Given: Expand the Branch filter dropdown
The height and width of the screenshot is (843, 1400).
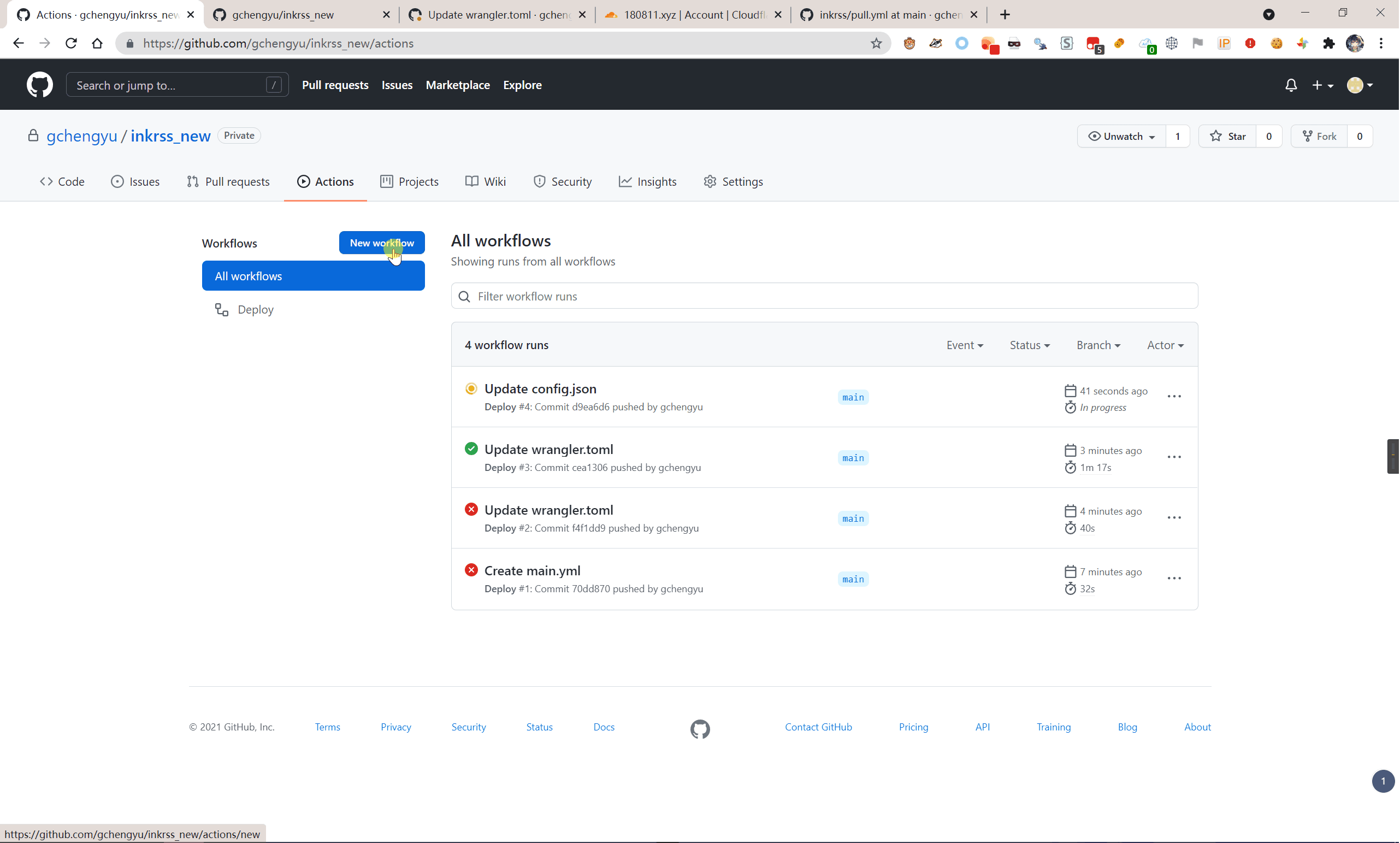Looking at the screenshot, I should pyautogui.click(x=1098, y=345).
